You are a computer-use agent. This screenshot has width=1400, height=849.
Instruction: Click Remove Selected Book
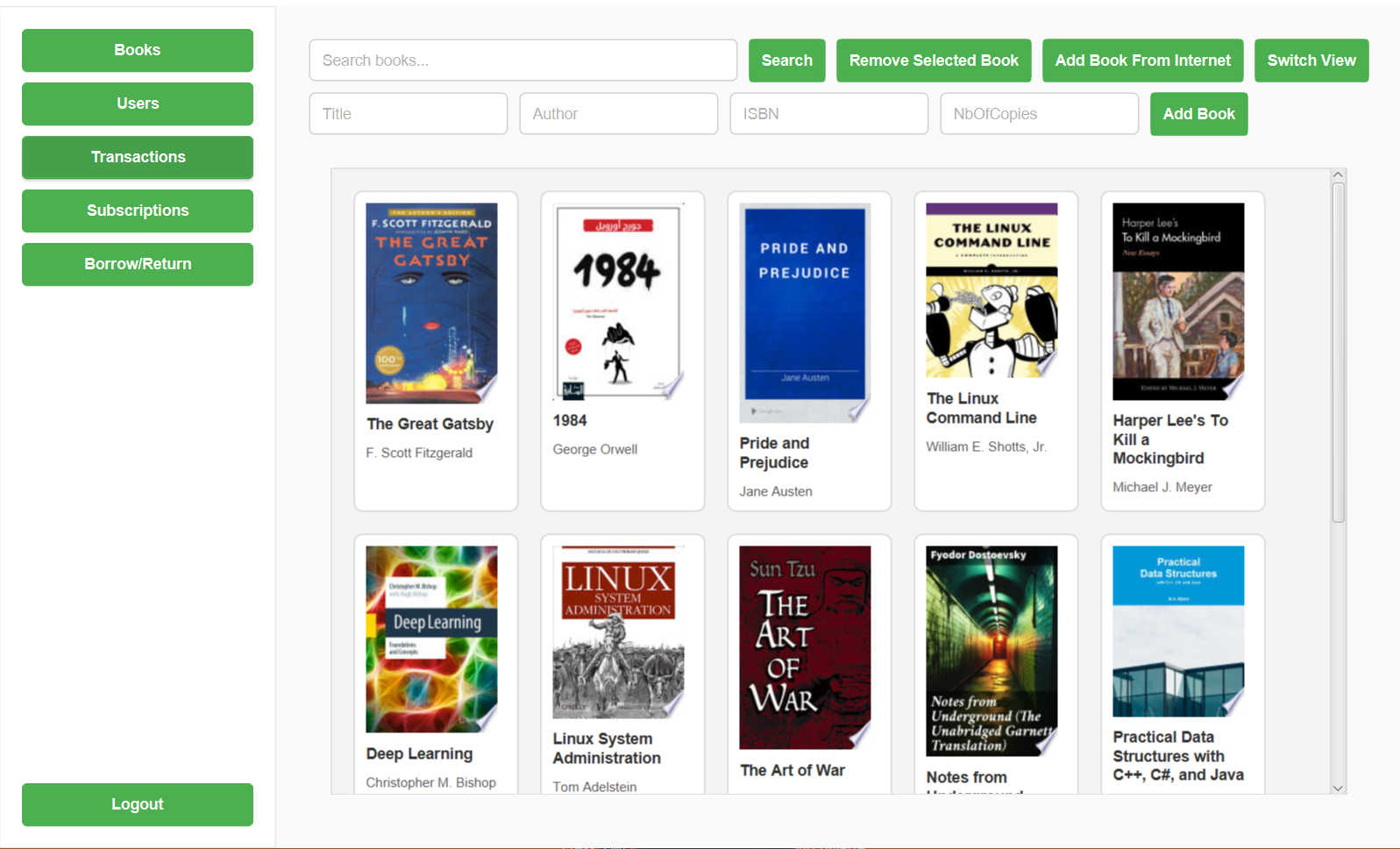934,61
